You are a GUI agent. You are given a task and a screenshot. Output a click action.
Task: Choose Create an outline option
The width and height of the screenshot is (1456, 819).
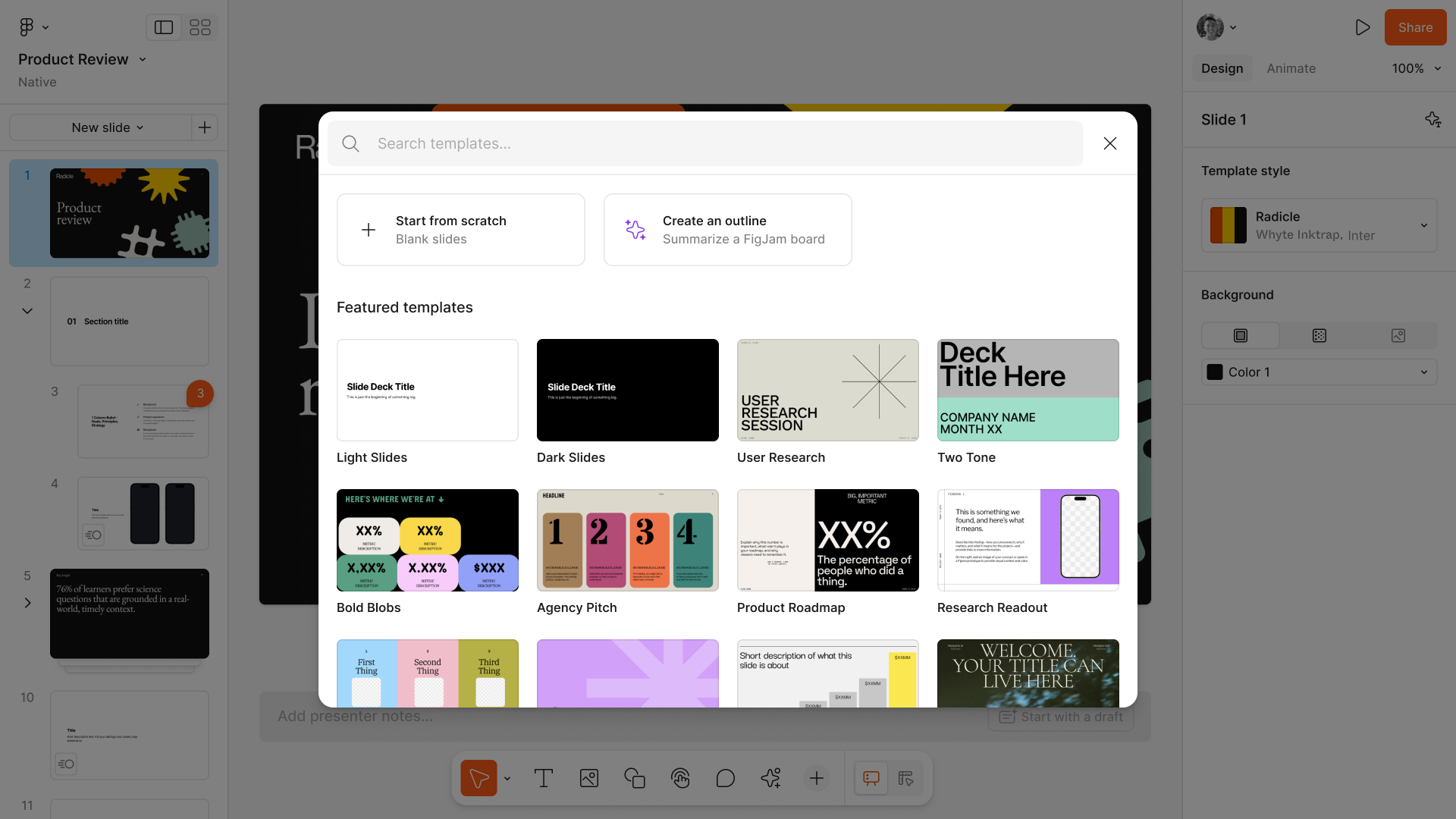[x=728, y=230]
